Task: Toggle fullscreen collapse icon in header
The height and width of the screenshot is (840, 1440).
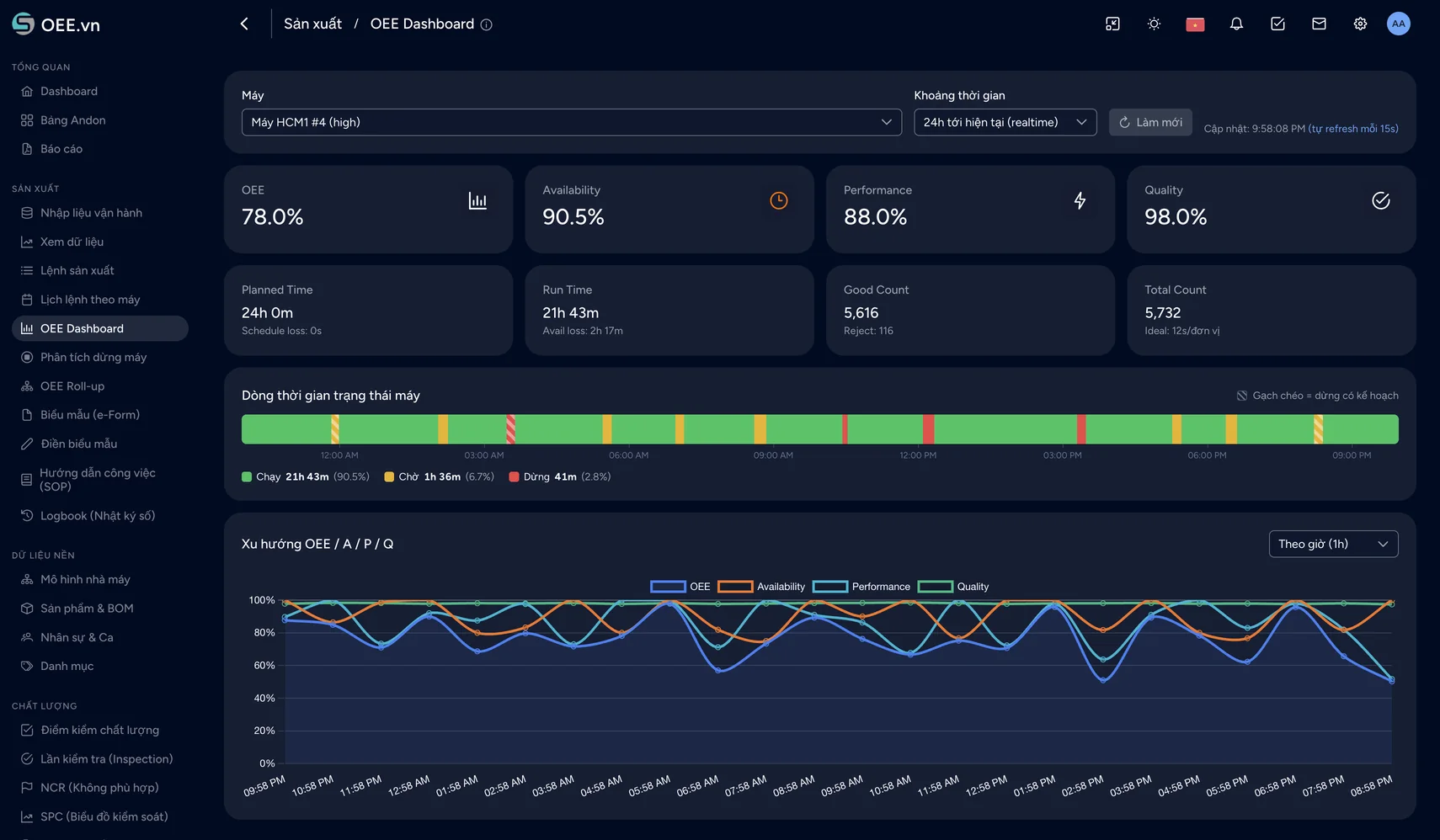Action: (1112, 24)
